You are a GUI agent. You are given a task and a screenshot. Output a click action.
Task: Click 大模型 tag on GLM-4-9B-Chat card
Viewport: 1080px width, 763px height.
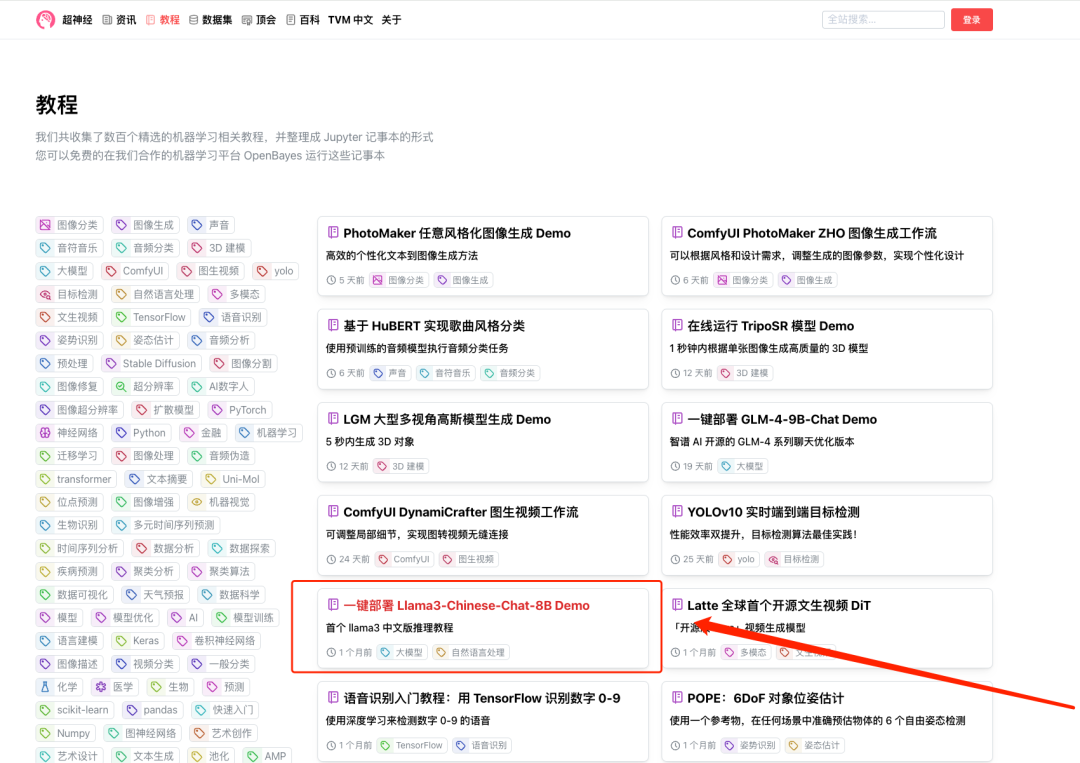(x=742, y=466)
